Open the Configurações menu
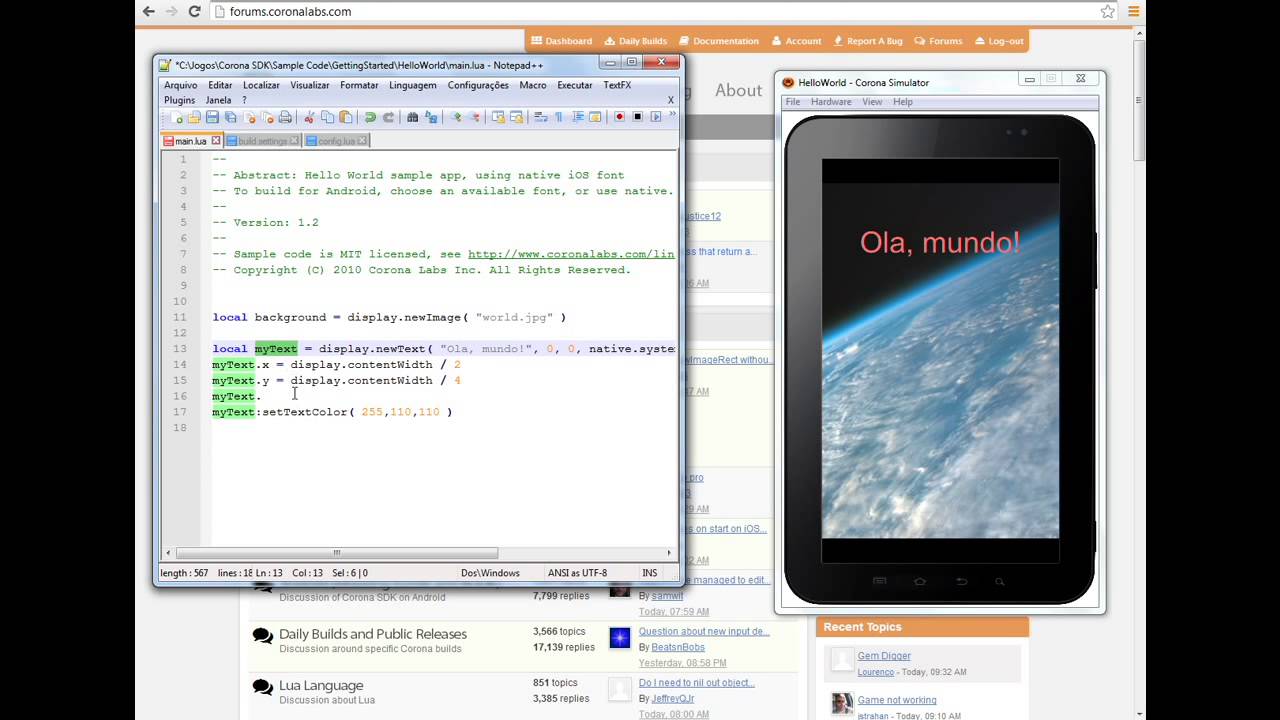This screenshot has height=720, width=1280. 478,85
